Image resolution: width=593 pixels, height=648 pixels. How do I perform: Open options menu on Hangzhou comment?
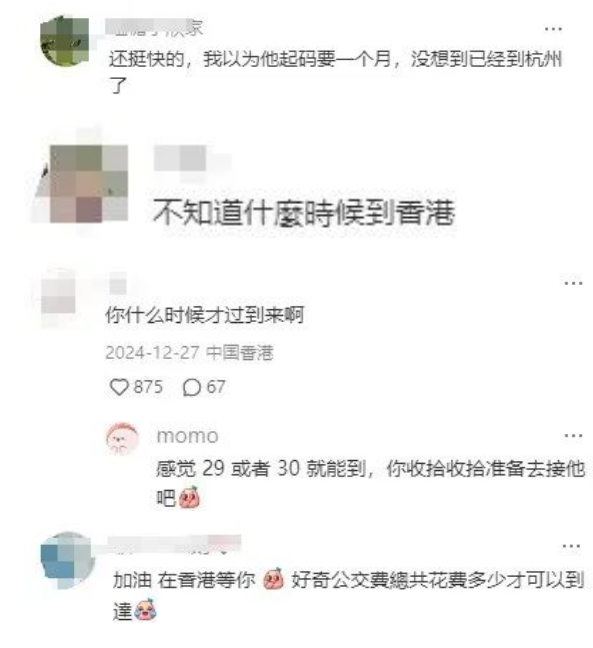click(x=553, y=29)
